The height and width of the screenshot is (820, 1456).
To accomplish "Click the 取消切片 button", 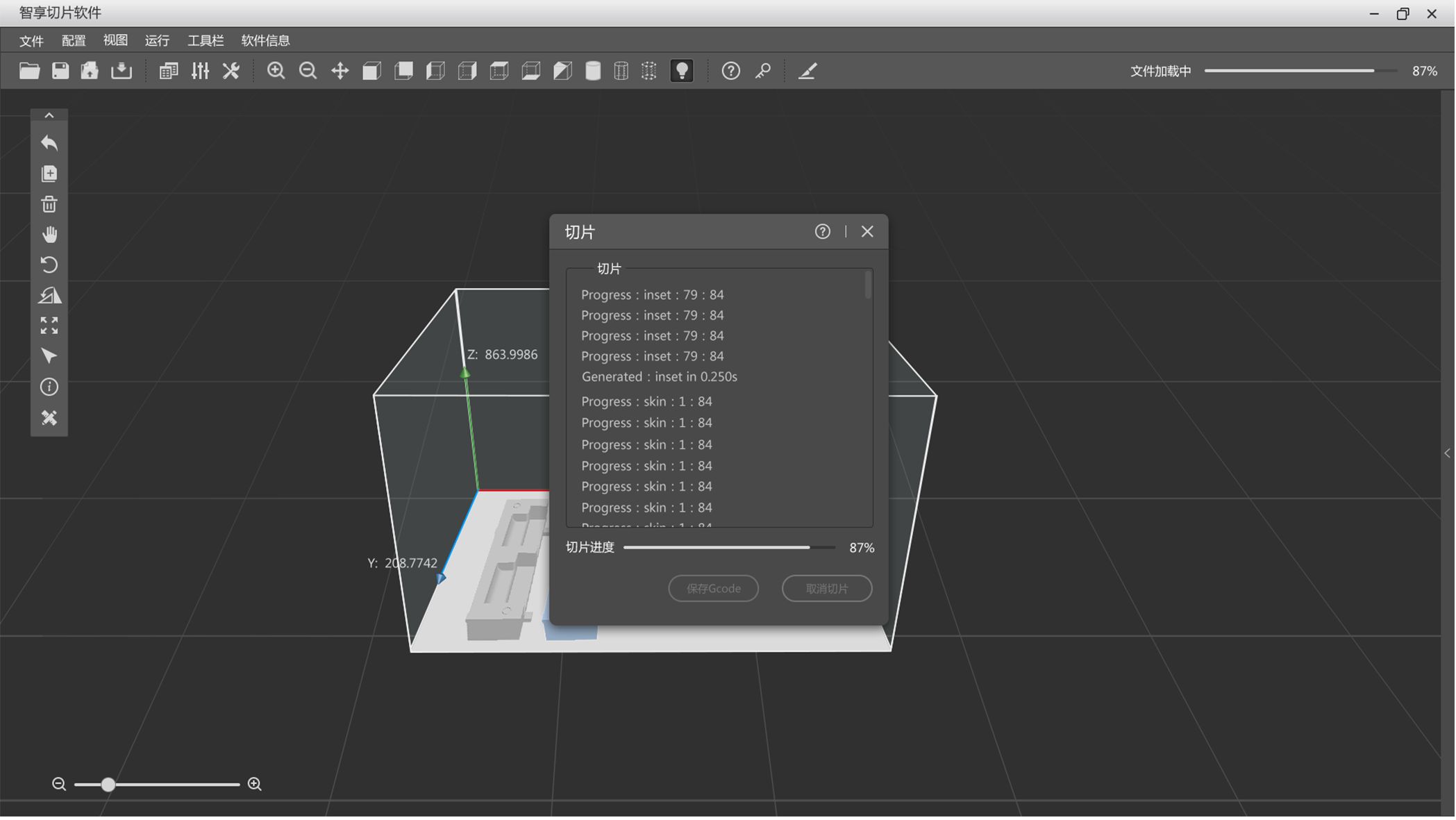I will tap(827, 589).
